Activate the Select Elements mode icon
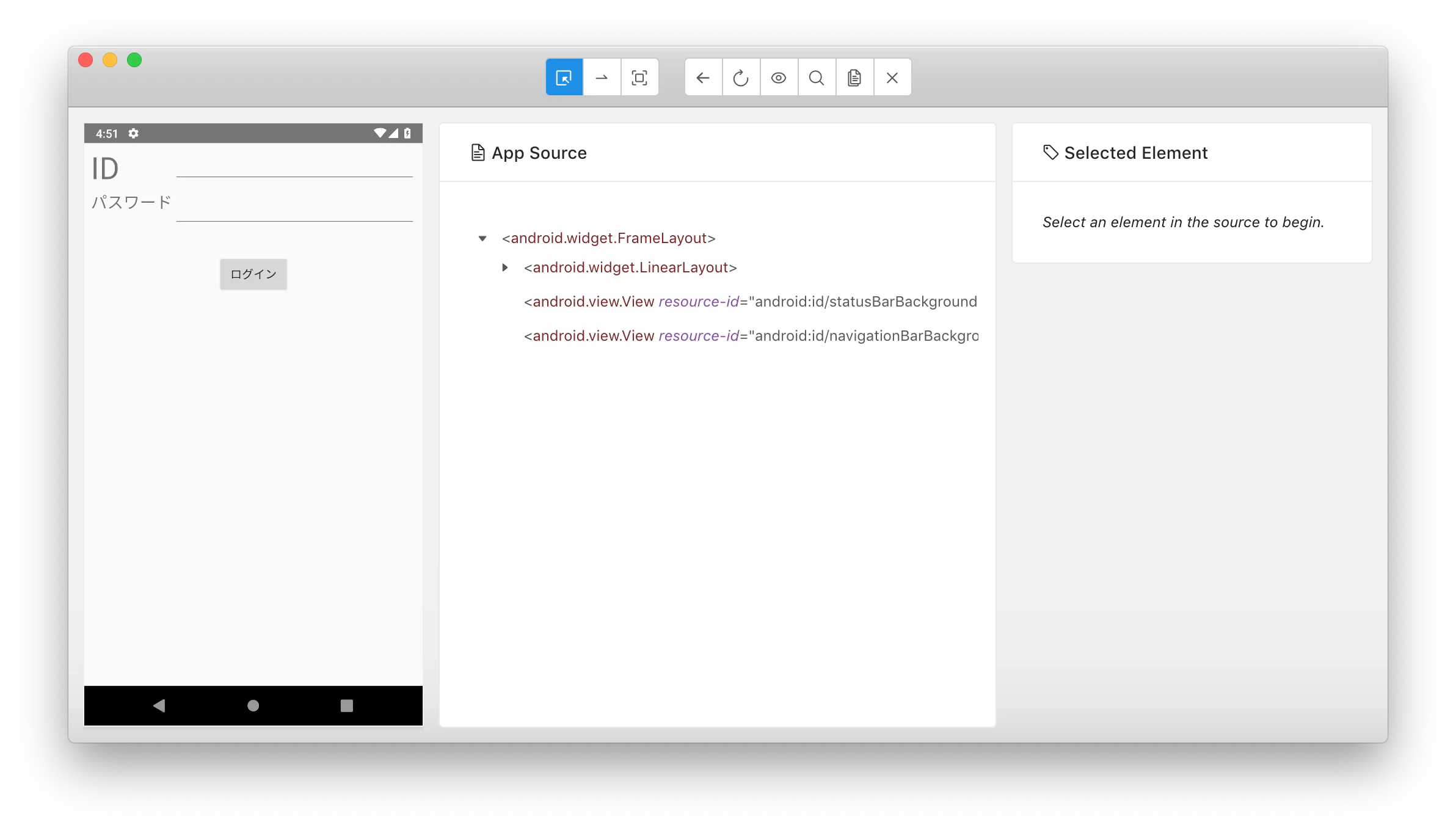The height and width of the screenshot is (833, 1456). [x=564, y=78]
